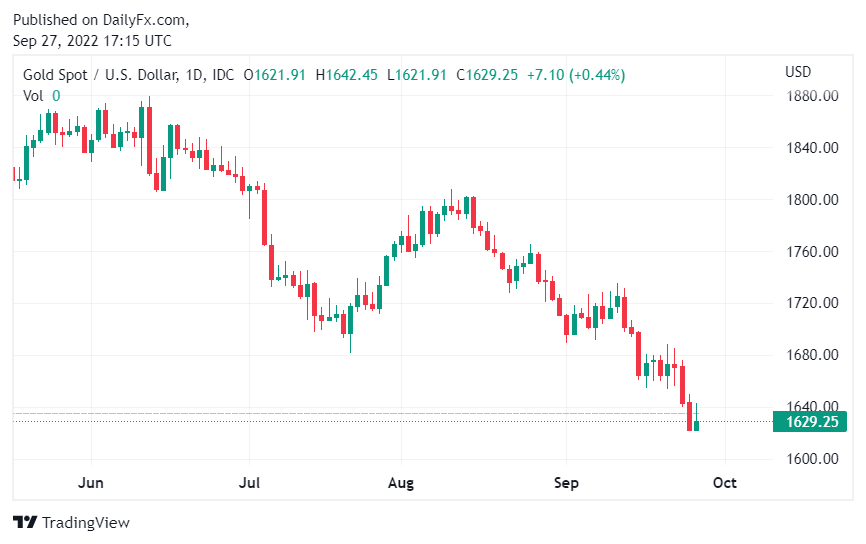Select the Aug label on time axis
Screen dimensions: 866x544
401,482
